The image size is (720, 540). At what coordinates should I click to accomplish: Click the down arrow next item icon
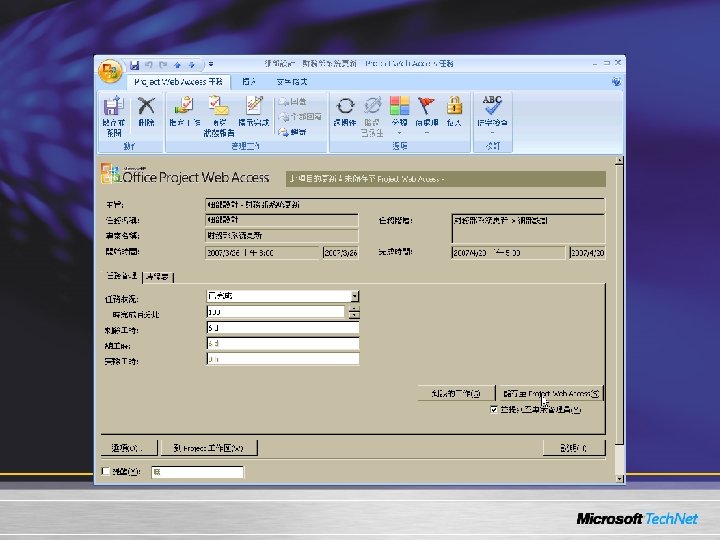click(x=191, y=65)
